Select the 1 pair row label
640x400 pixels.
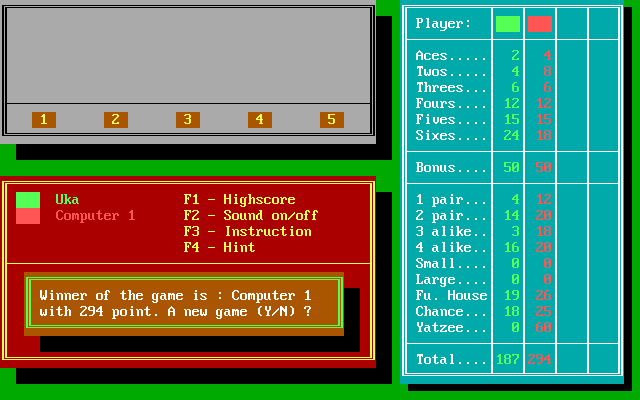point(451,200)
